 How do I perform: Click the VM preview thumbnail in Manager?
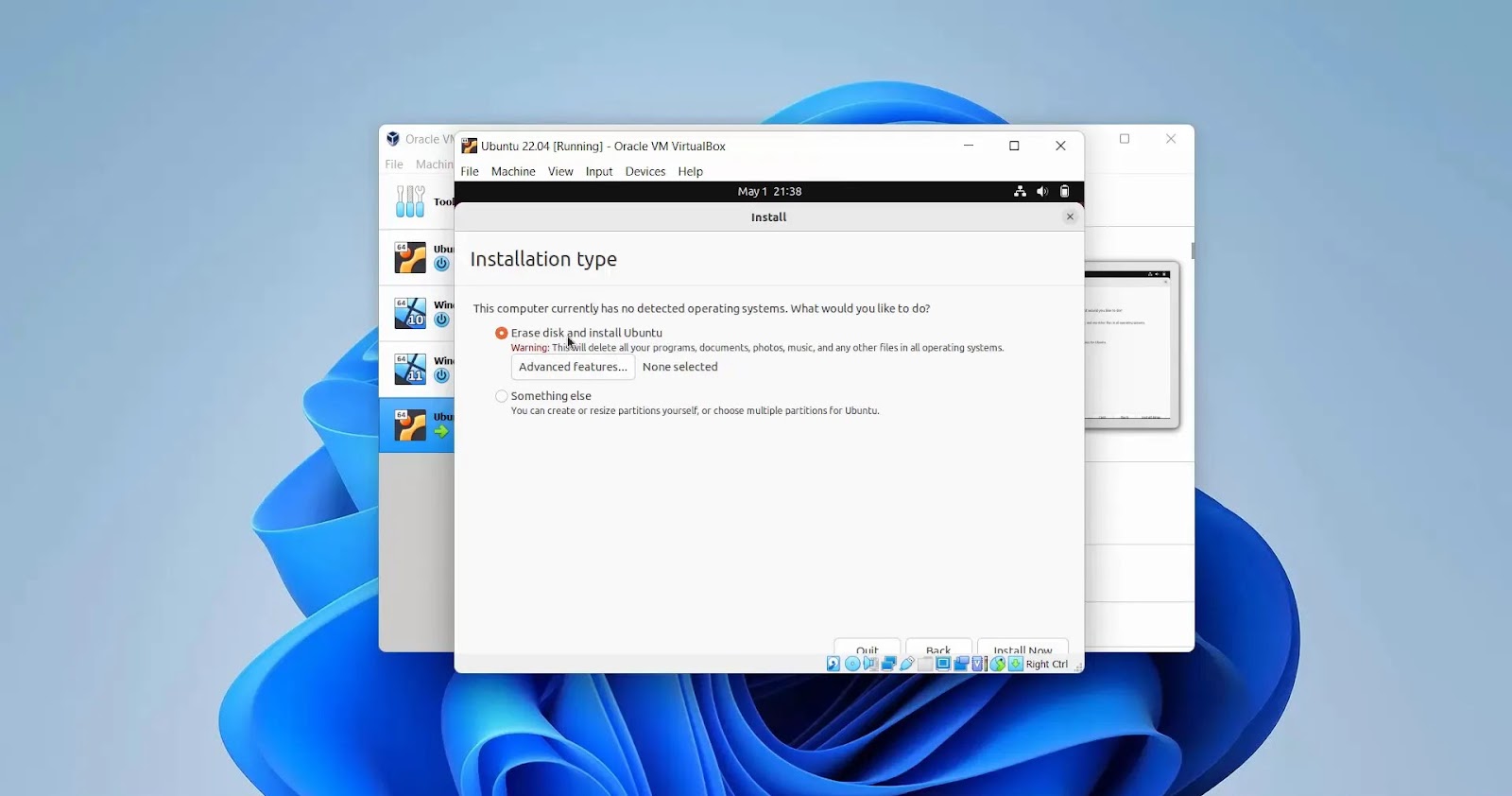point(1132,345)
